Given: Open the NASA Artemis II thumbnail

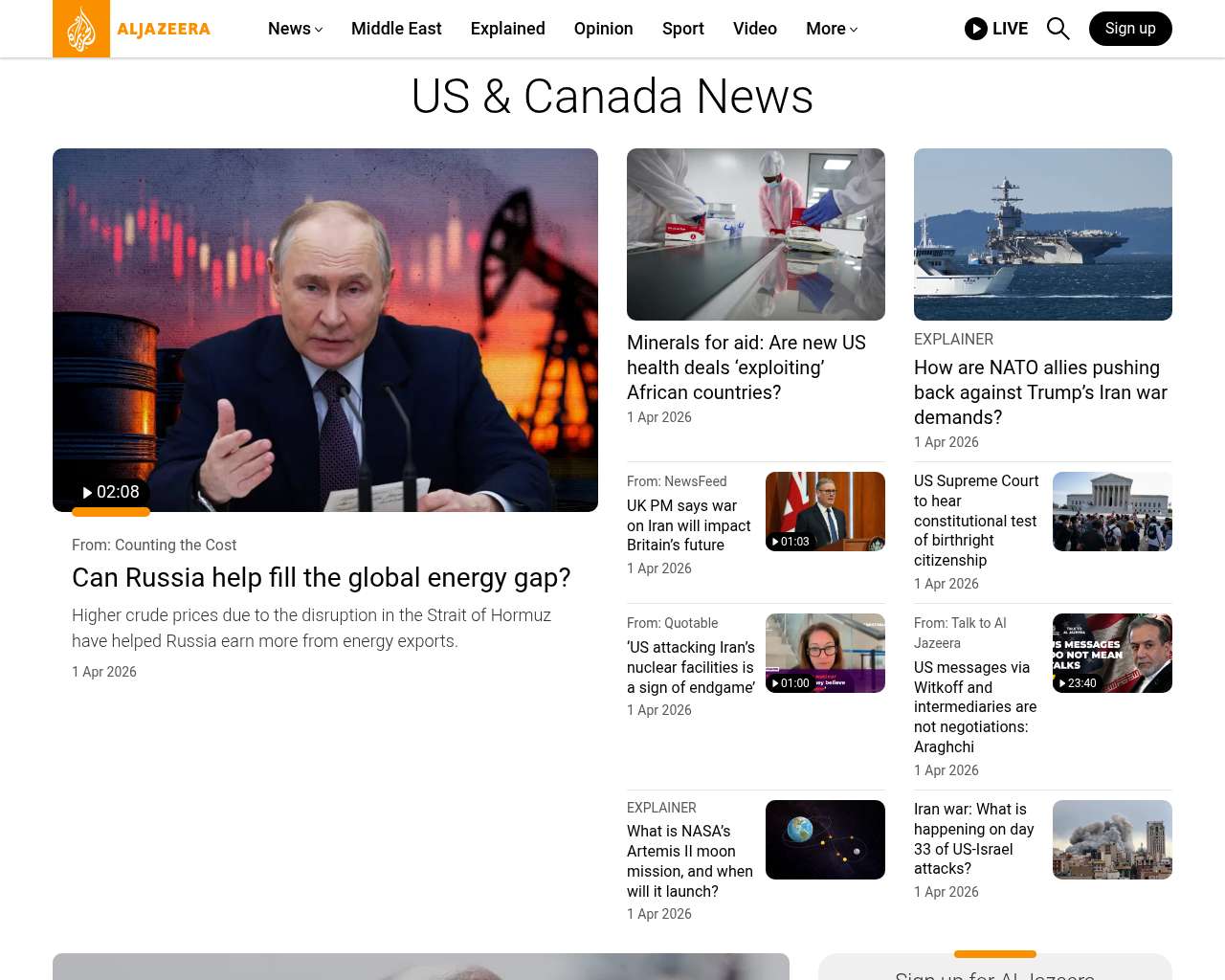Looking at the screenshot, I should (825, 839).
